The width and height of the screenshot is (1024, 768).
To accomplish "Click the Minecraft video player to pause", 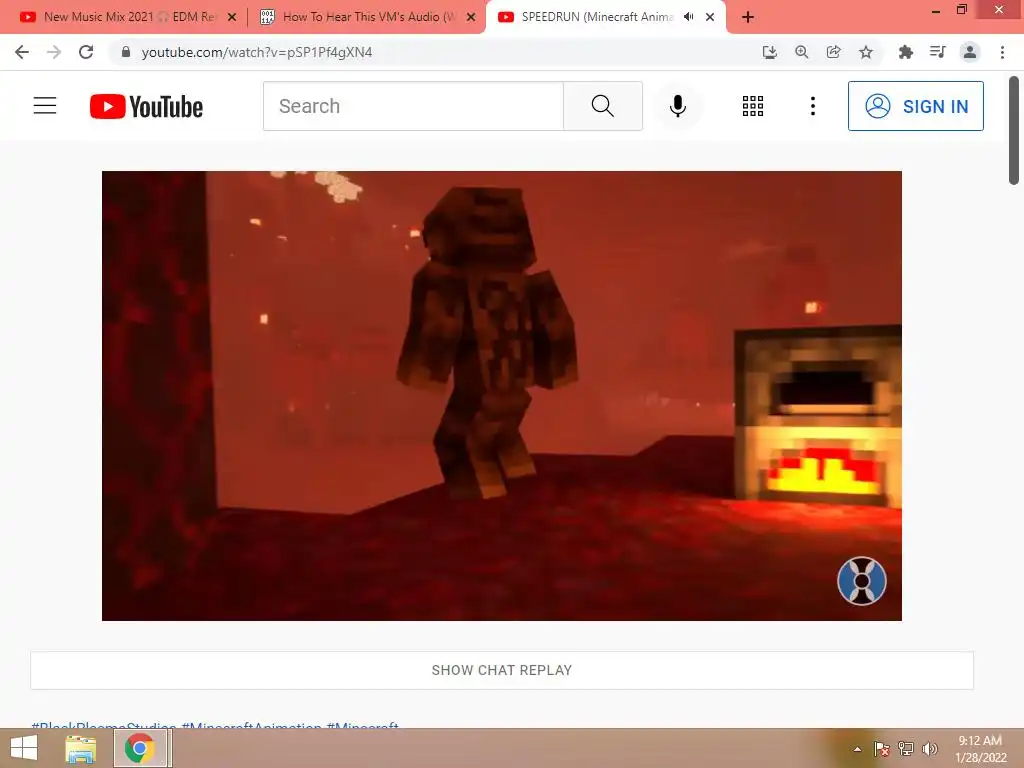I will (x=502, y=396).
